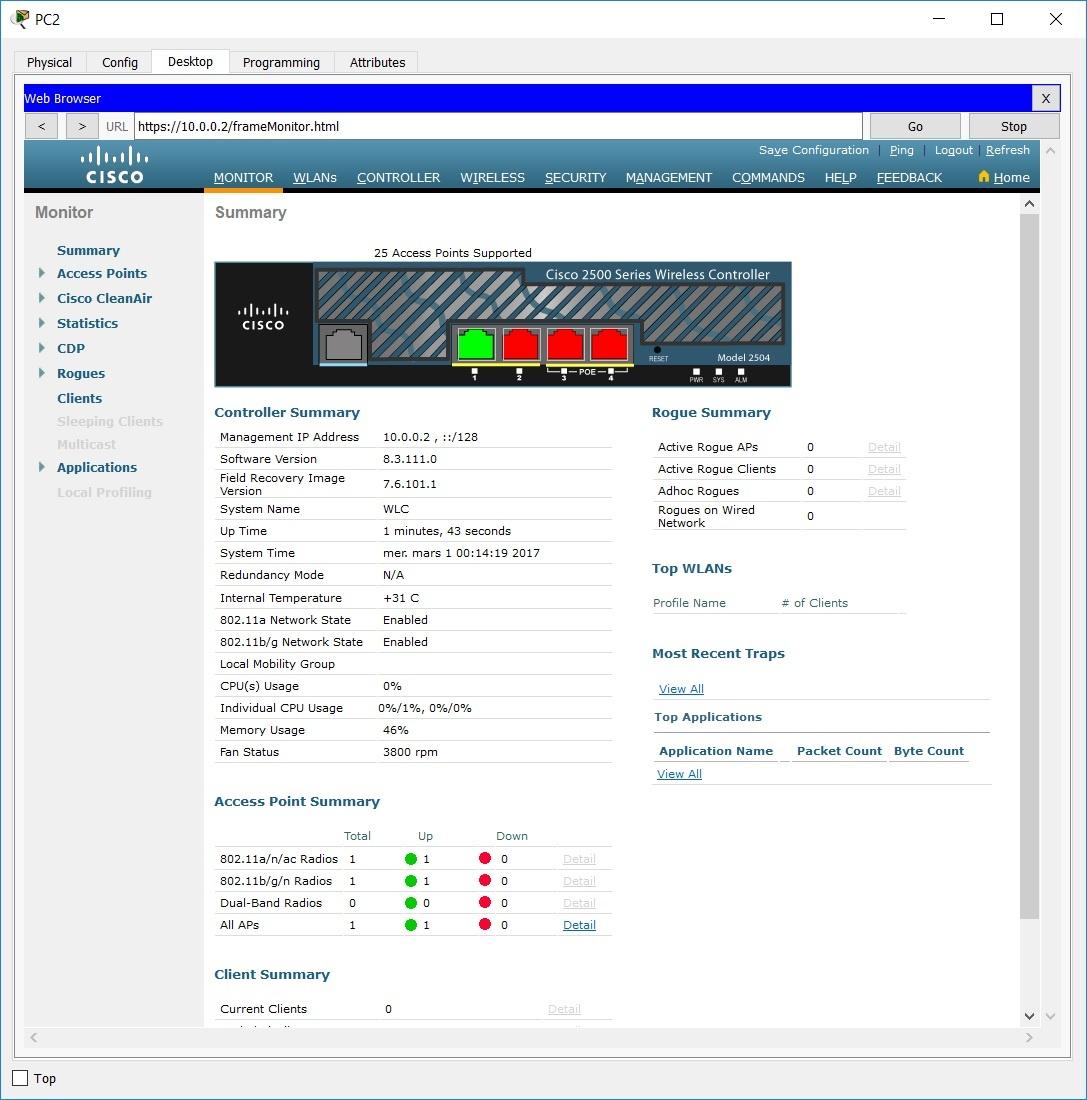Open the CONTROLLER menu
This screenshot has width=1087, height=1100.
point(399,177)
